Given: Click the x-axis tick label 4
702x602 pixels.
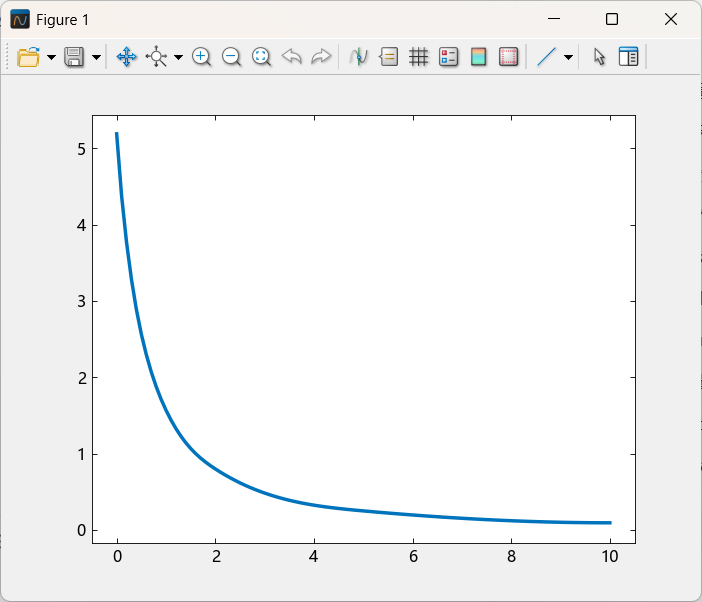Looking at the screenshot, I should point(314,556).
